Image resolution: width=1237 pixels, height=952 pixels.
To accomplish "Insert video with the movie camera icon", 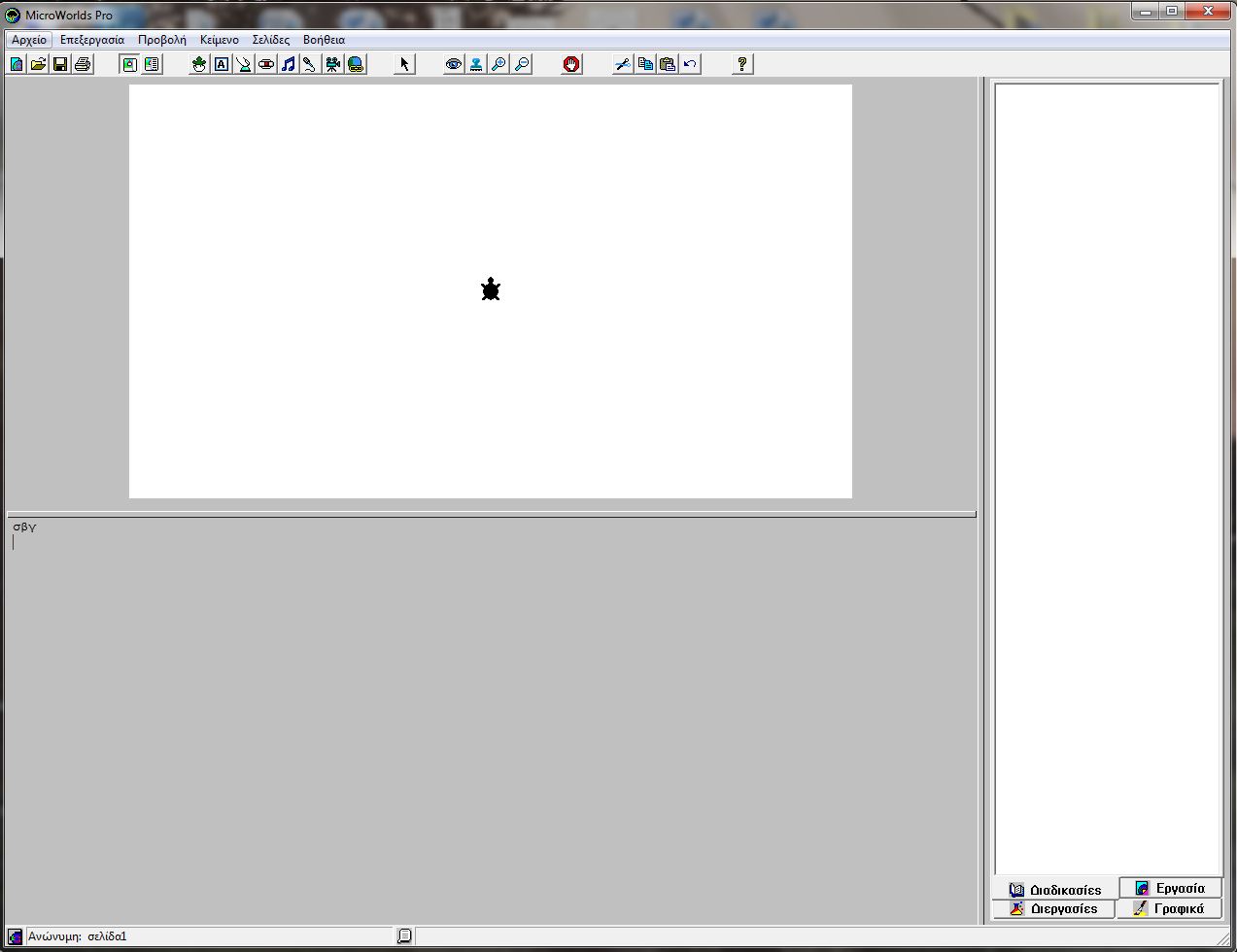I will click(333, 64).
